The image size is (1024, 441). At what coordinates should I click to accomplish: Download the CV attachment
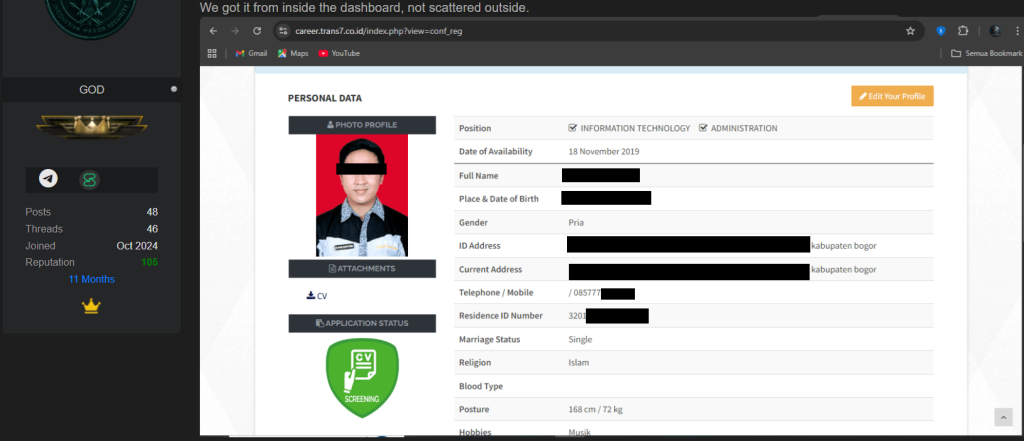(316, 295)
